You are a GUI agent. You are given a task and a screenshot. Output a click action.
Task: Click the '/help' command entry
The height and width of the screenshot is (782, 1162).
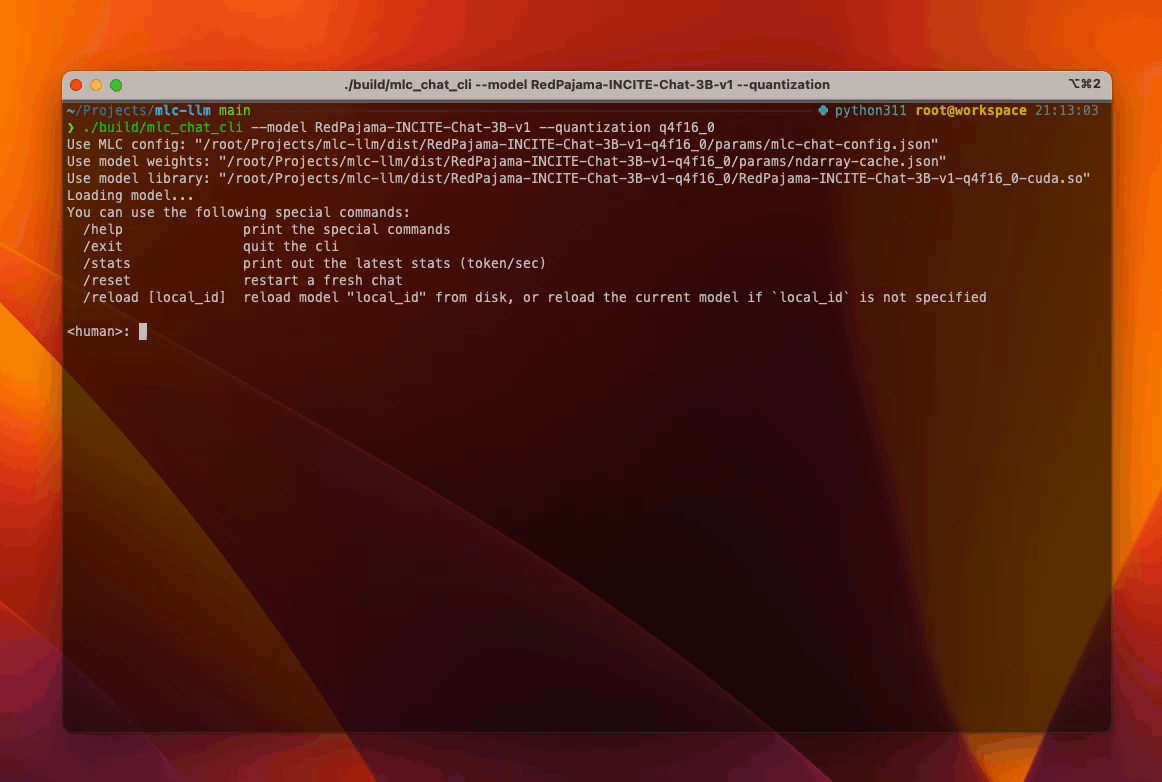click(x=102, y=230)
